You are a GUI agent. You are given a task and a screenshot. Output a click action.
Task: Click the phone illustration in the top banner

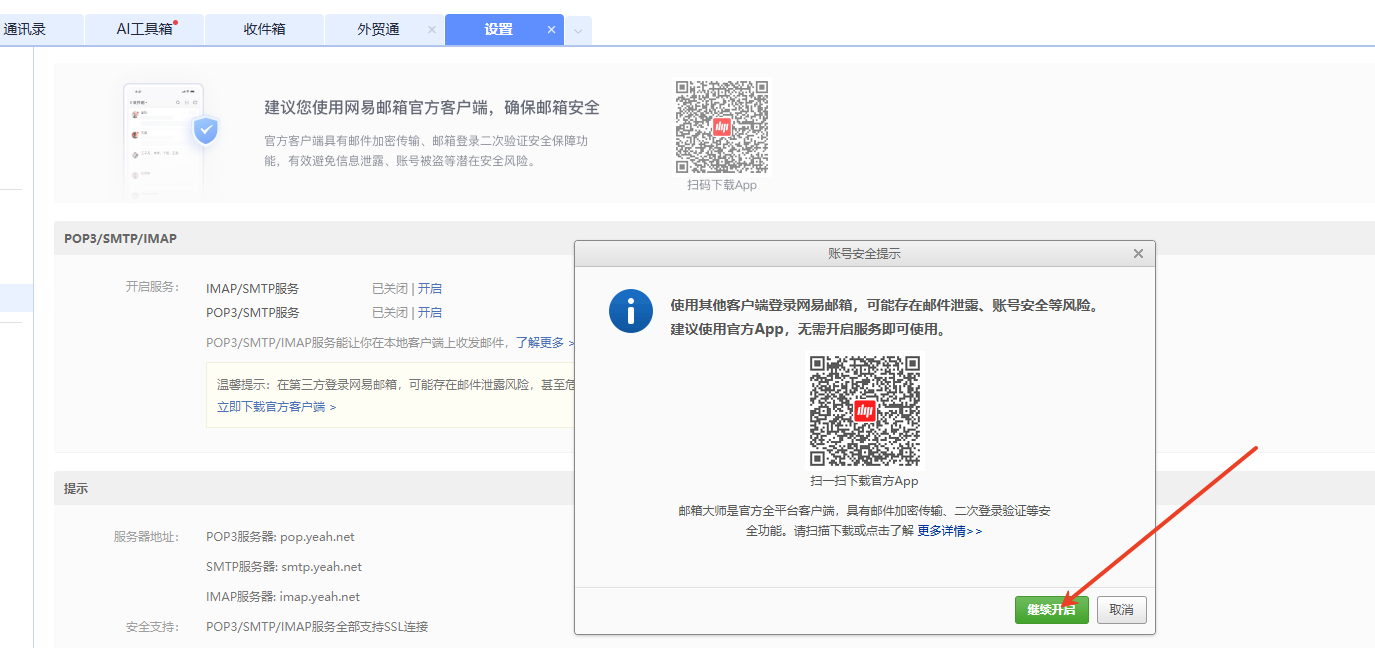(x=162, y=140)
